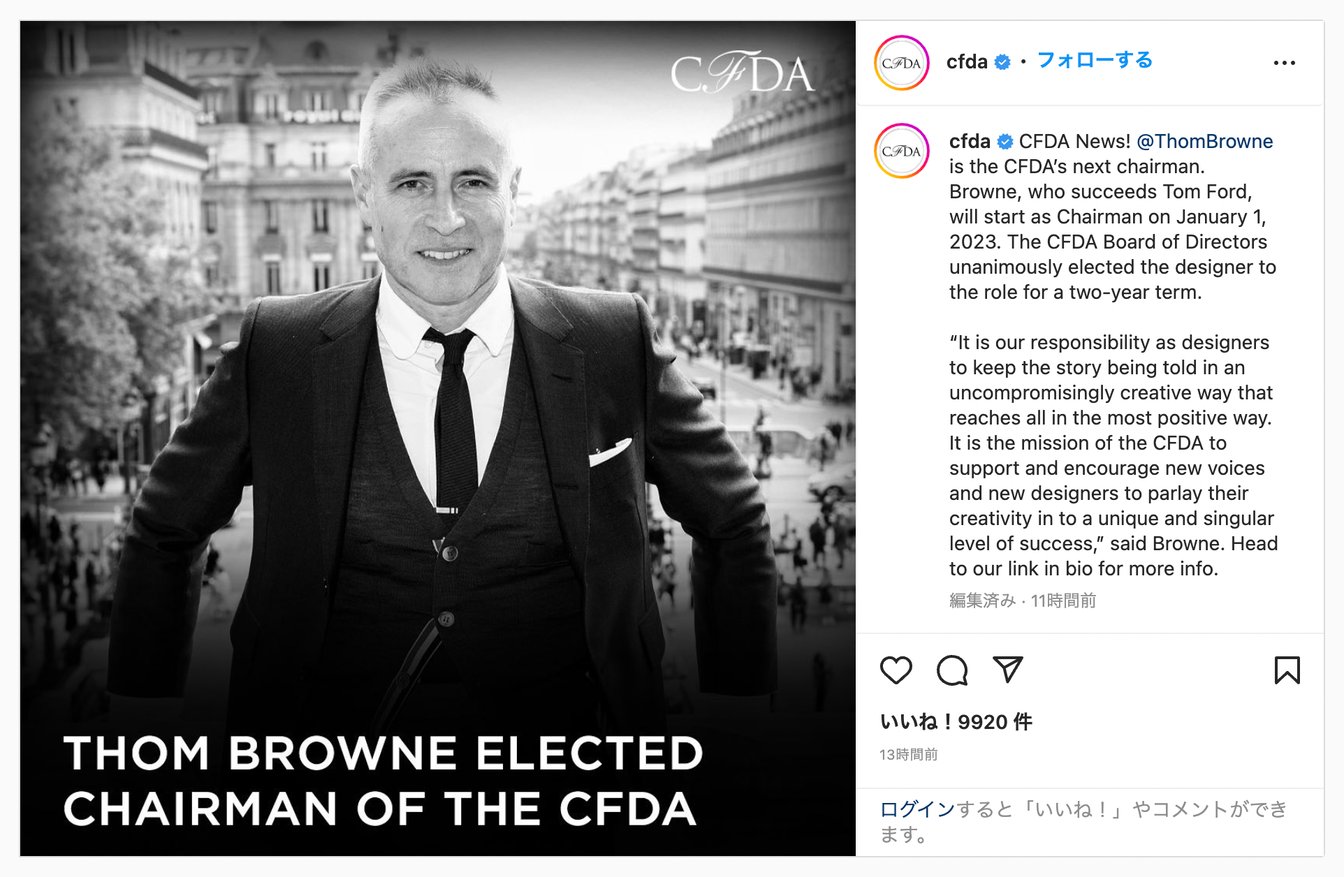Open the cfda username in the caption
1344x877 pixels.
pos(969,142)
